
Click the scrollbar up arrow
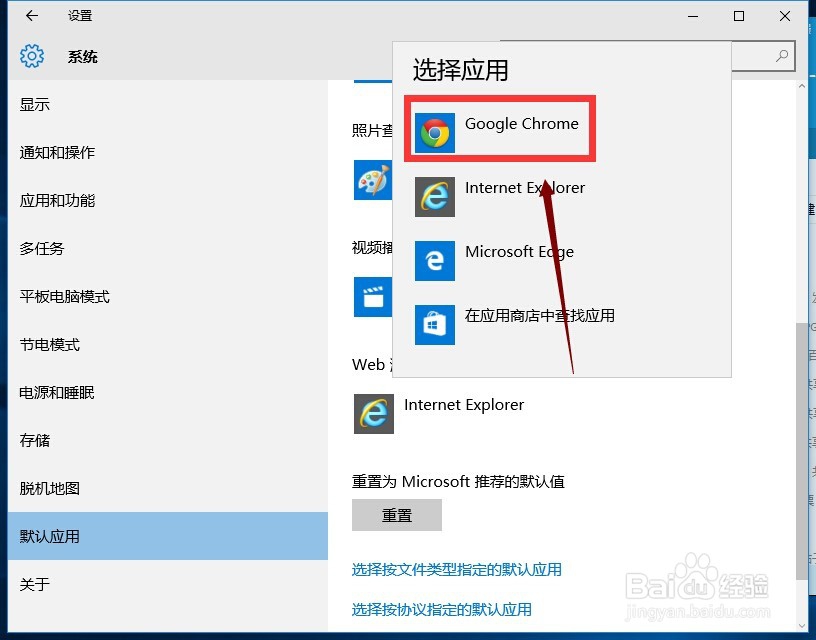tap(801, 86)
